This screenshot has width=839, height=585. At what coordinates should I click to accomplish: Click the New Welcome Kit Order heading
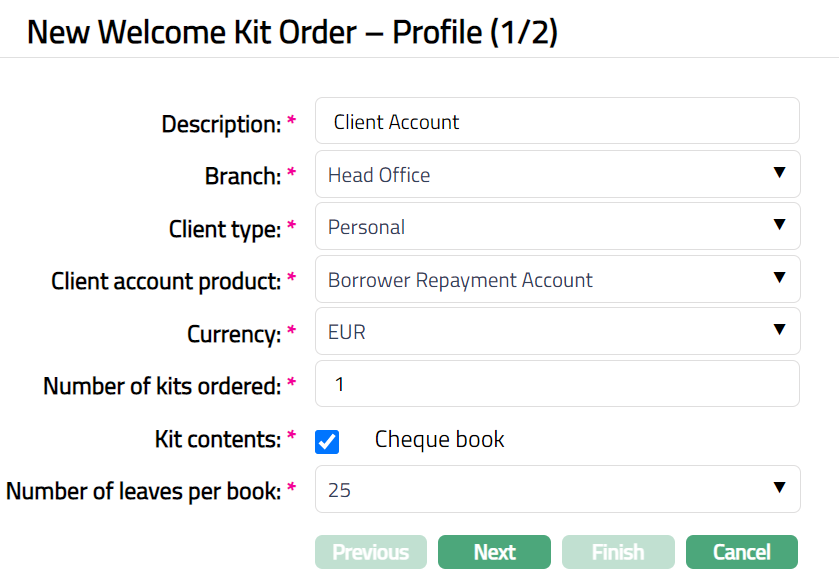coord(292,32)
